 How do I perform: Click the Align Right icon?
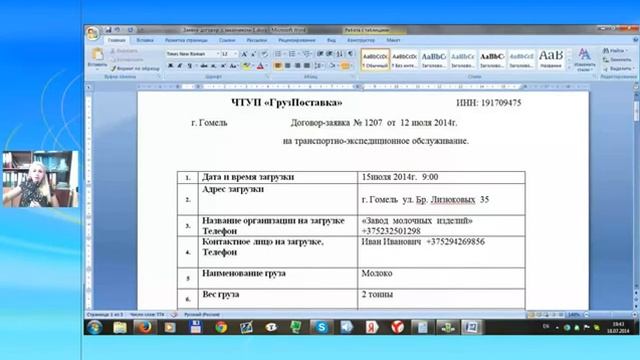pos(298,66)
